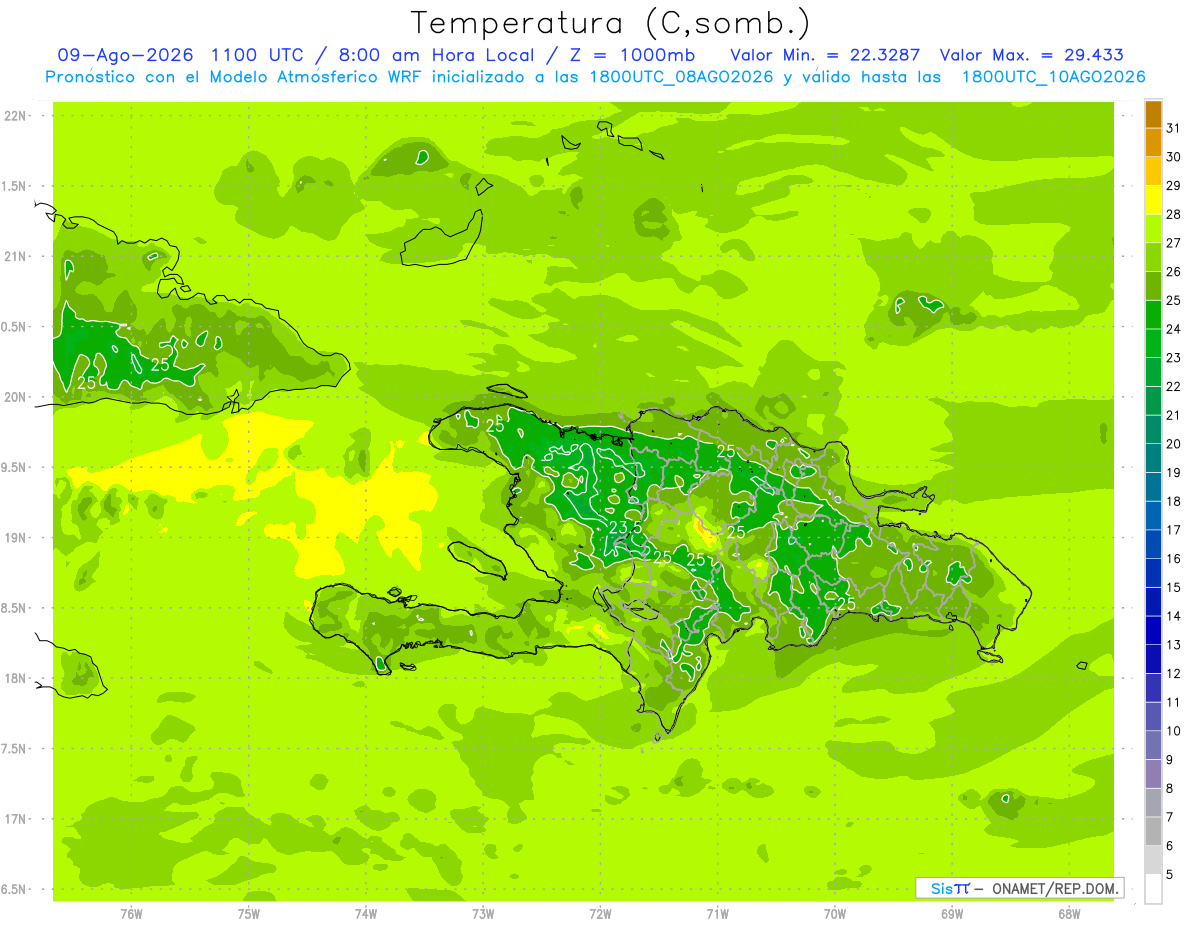Image resolution: width=1200 pixels, height=927 pixels.
Task: Click the "19N" latitude label
Action: tap(15, 538)
